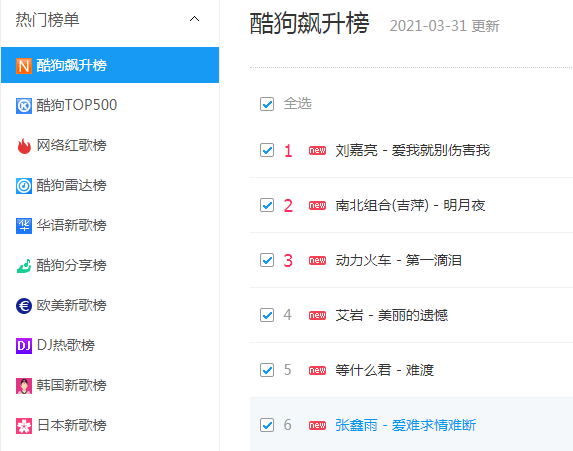
Task: Toggle the 全选 select-all checkbox
Action: (267, 104)
